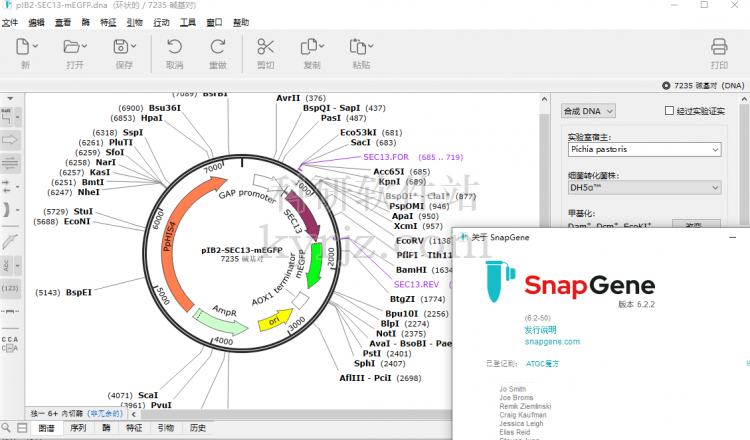Click the magnifier search icon at bottom left
This screenshot has width=750, height=440.
(x=6, y=428)
